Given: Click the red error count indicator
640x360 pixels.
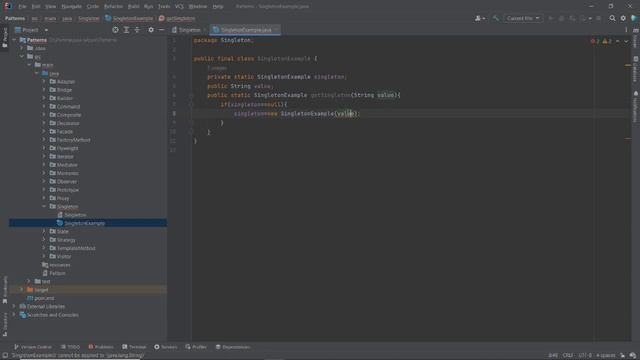Looking at the screenshot, I should click(595, 41).
